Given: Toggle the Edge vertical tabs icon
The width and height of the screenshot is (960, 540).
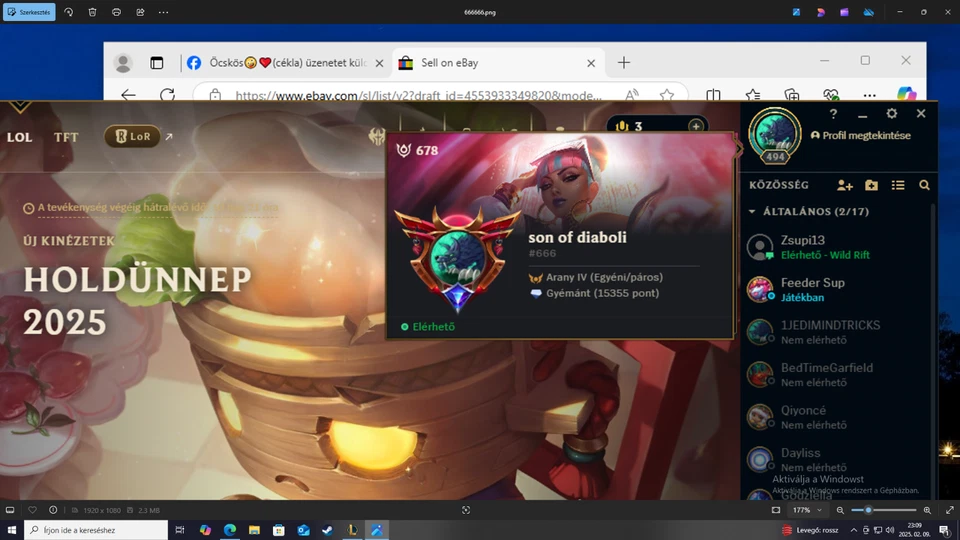Looking at the screenshot, I should [157, 63].
